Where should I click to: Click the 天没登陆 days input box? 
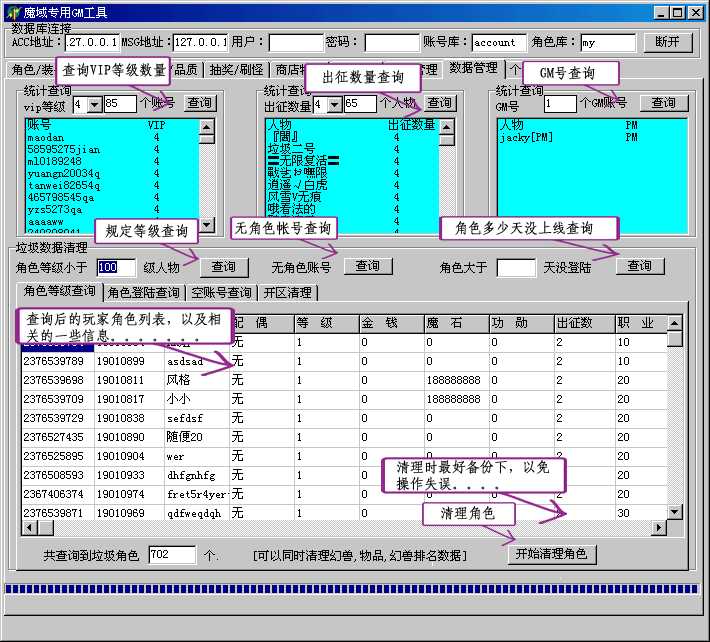[x=516, y=267]
